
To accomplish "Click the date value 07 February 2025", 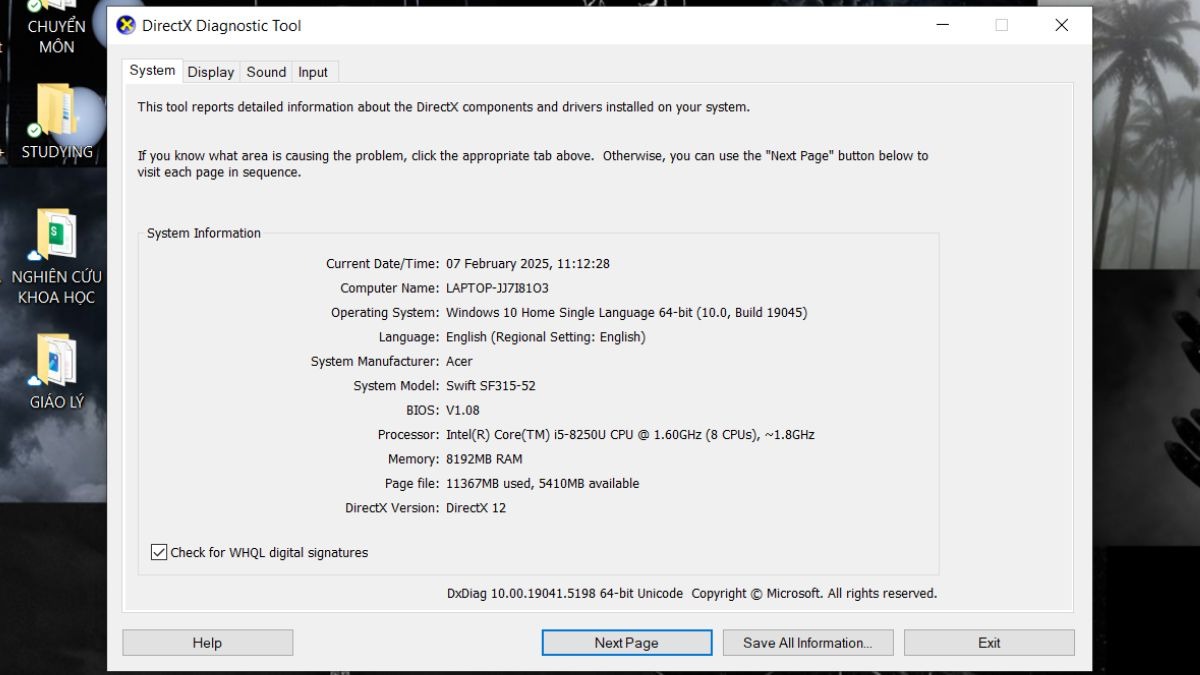I will point(528,264).
